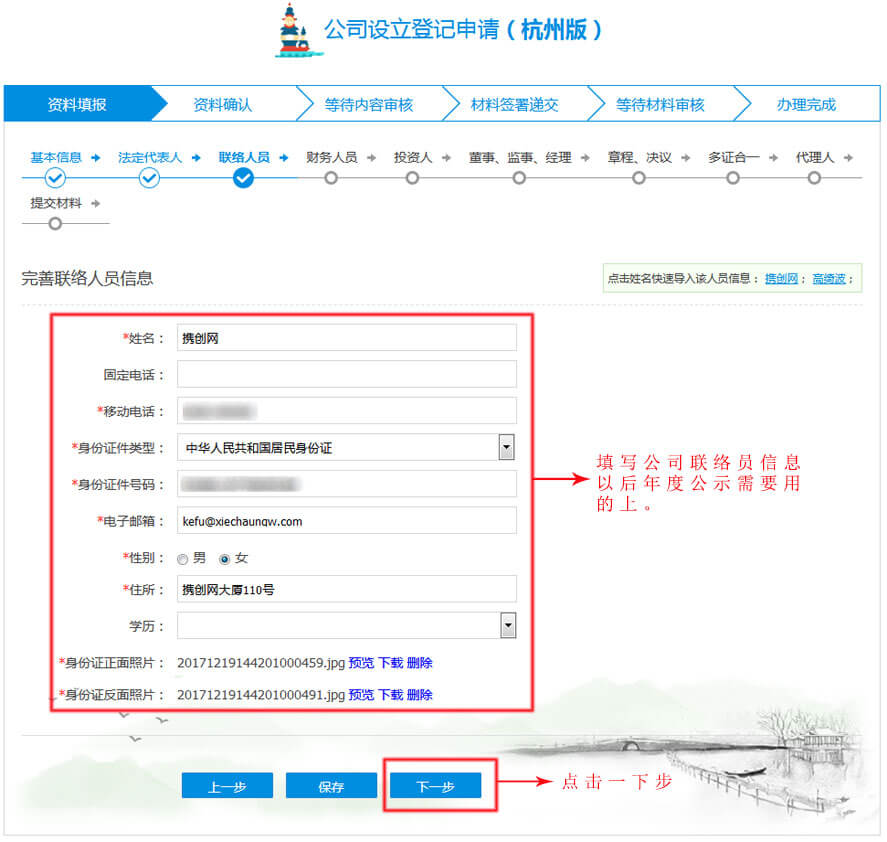Switch to the 资料确认 stage tab
Screen dimensions: 887x842
[x=224, y=103]
